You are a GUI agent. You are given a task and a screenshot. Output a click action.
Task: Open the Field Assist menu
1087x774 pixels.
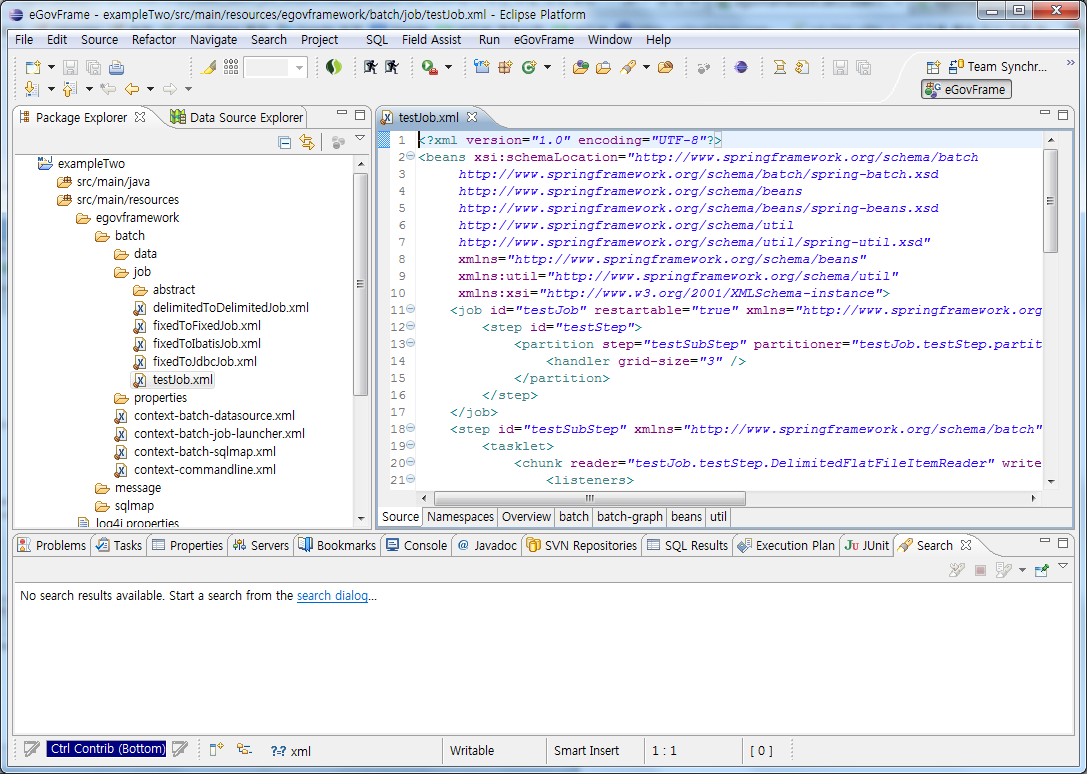[x=431, y=40]
